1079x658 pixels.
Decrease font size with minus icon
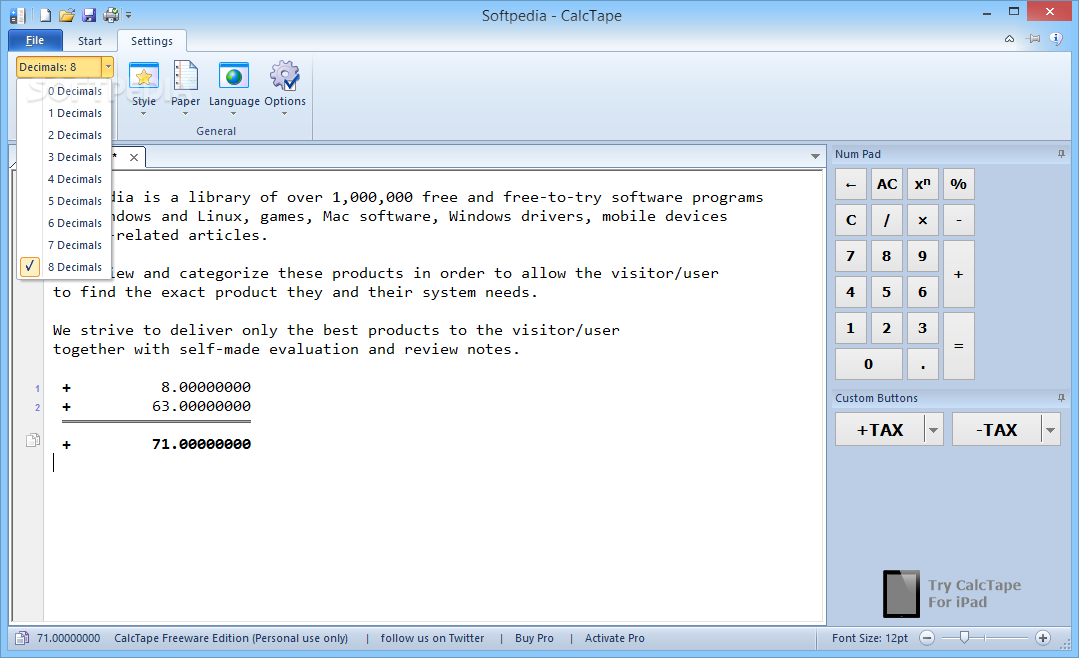[927, 638]
